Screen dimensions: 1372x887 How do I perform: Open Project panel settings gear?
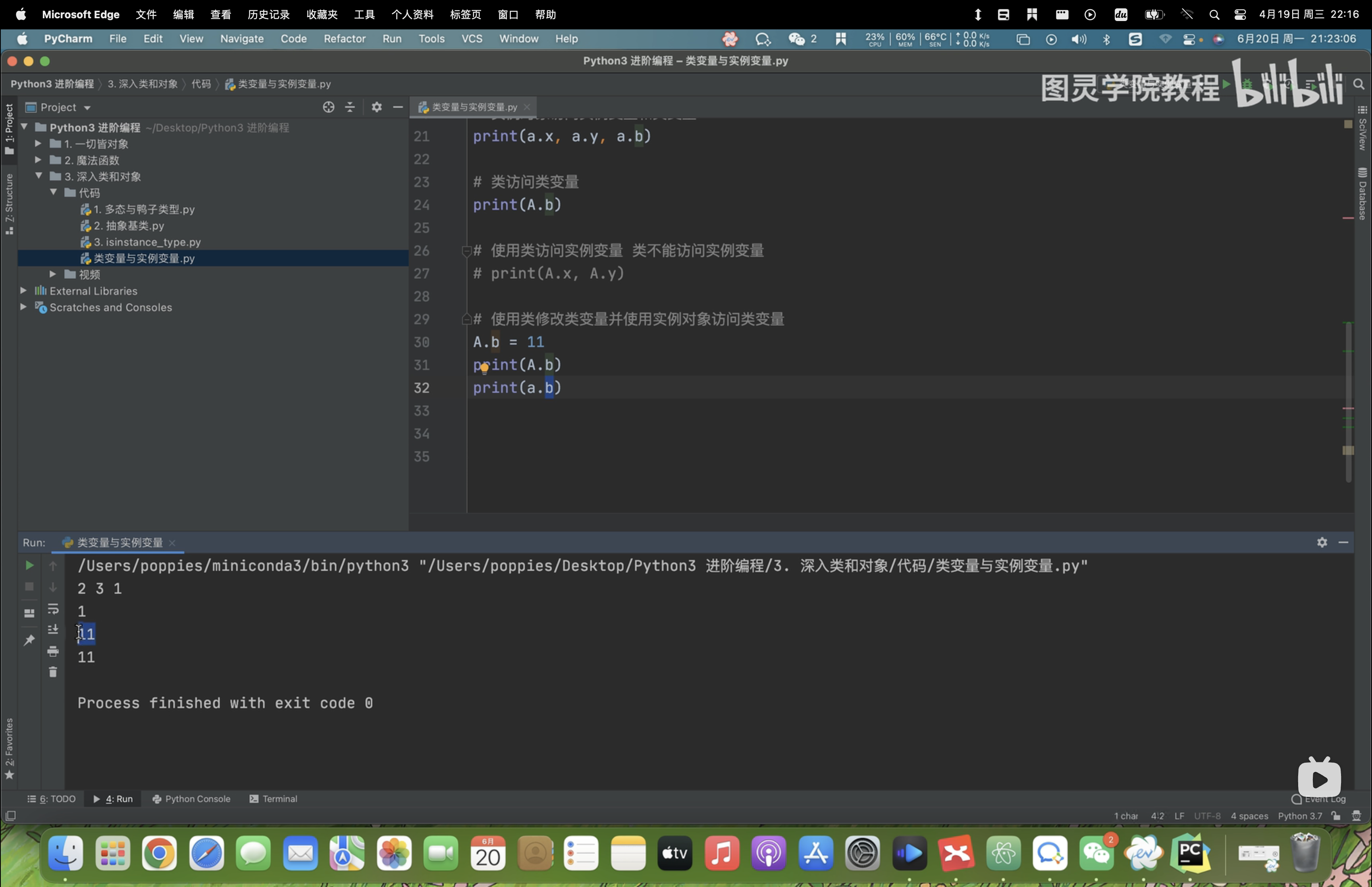376,107
